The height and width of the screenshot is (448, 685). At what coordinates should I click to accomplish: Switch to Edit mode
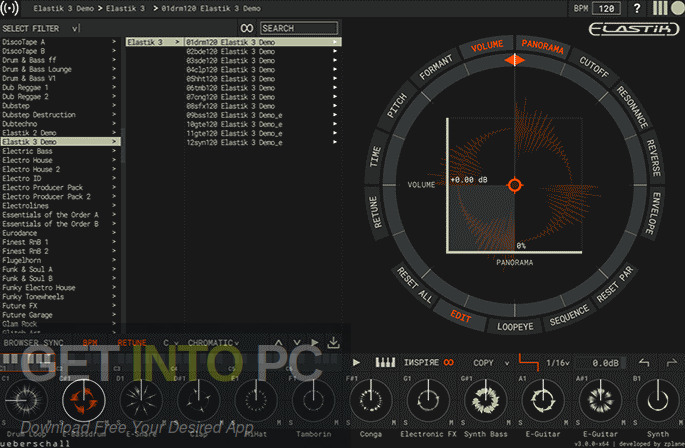tap(461, 316)
